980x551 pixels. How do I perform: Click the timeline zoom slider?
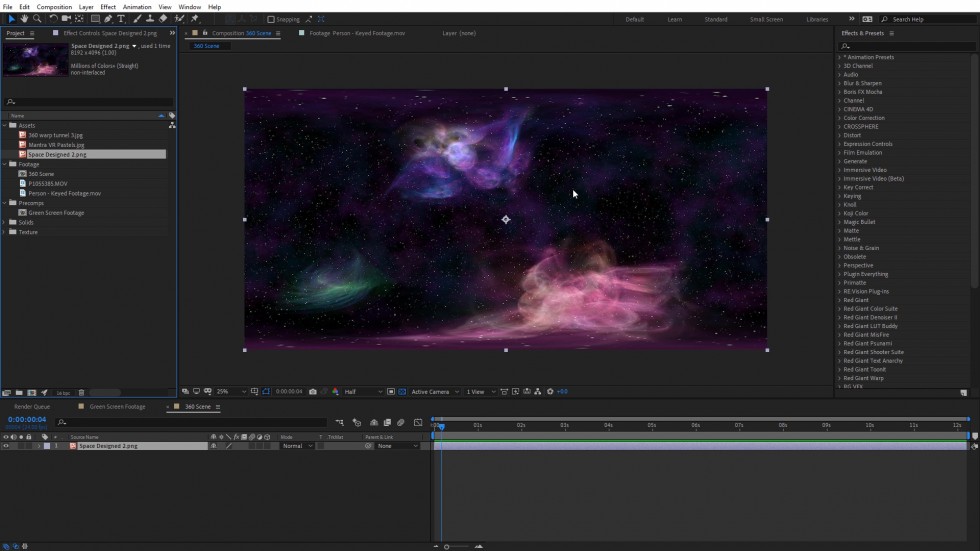(x=447, y=546)
